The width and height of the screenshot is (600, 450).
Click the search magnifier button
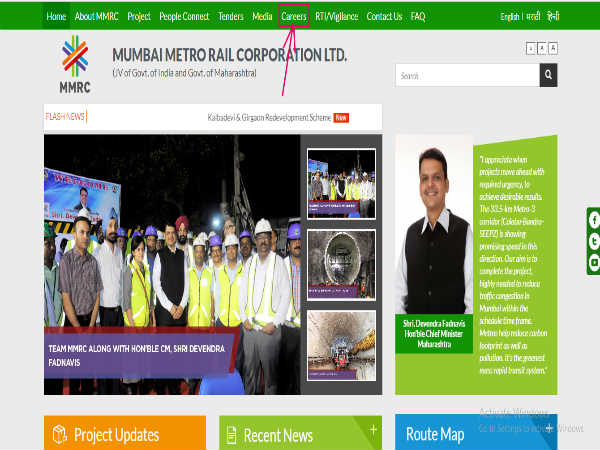pos(548,75)
